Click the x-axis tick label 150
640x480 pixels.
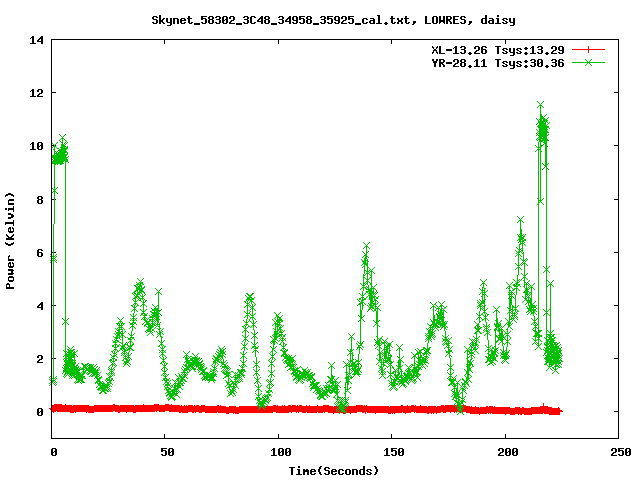click(x=393, y=452)
